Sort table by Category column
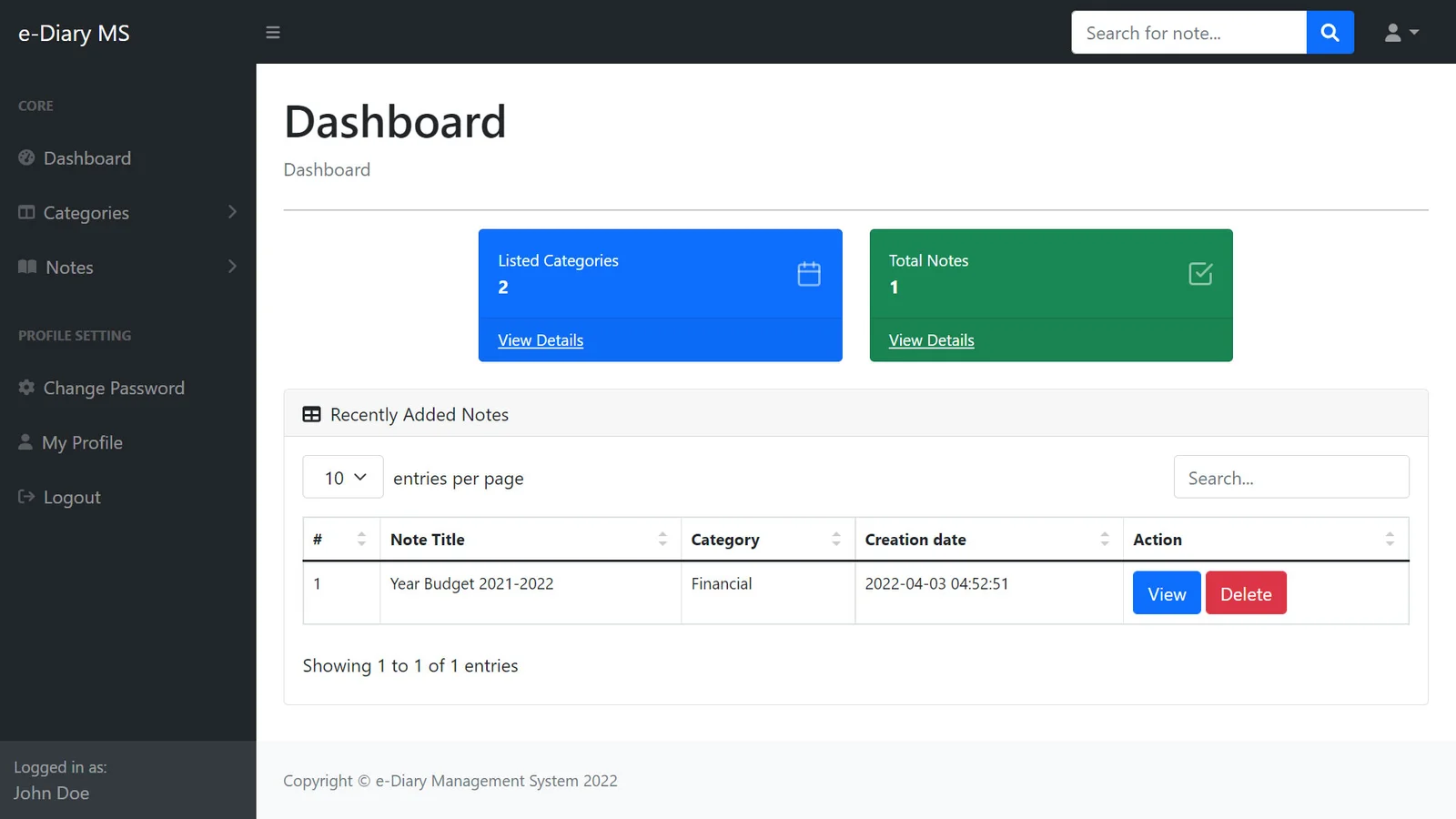The width and height of the screenshot is (1456, 819). [x=768, y=540]
